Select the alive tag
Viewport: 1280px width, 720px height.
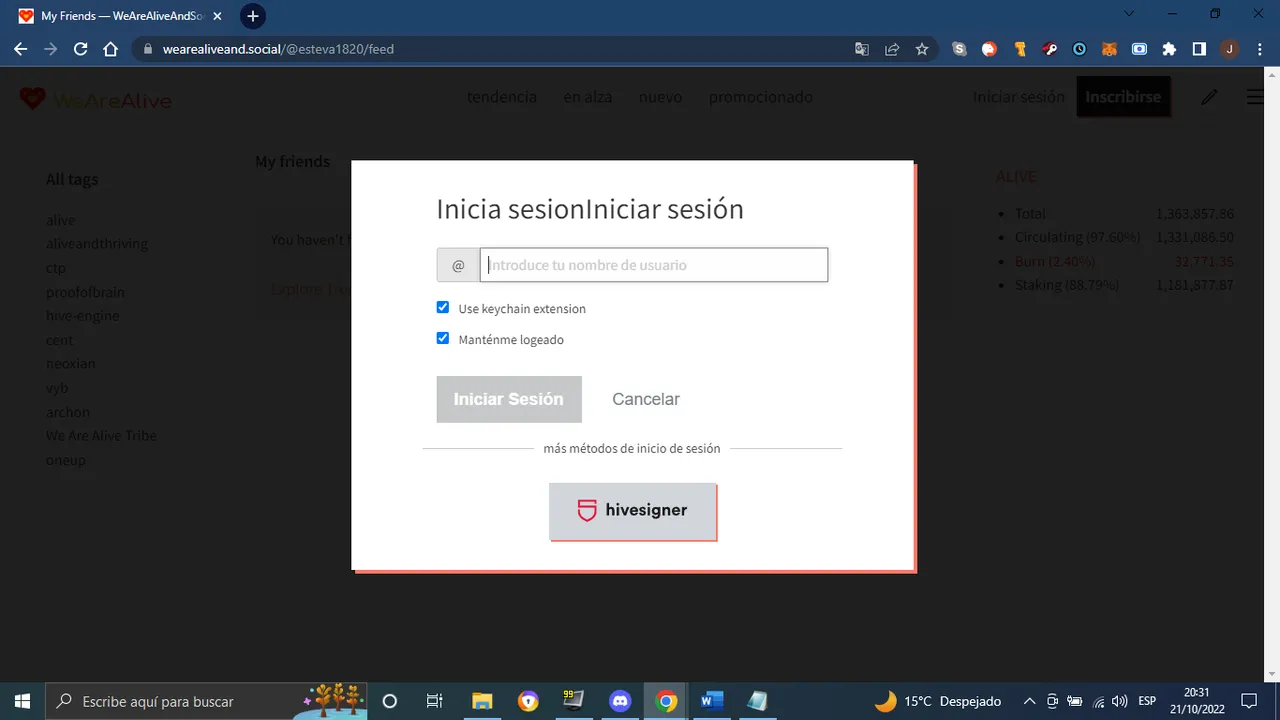(x=60, y=220)
